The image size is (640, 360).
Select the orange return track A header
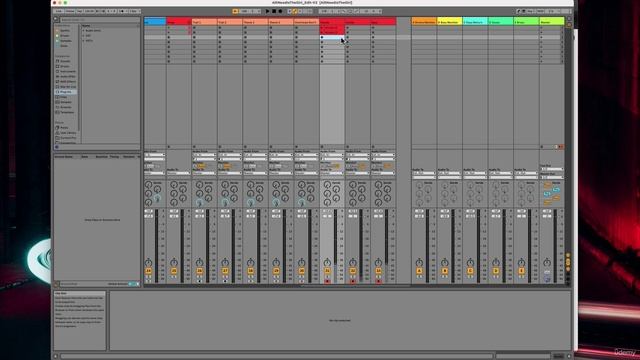tap(424, 21)
